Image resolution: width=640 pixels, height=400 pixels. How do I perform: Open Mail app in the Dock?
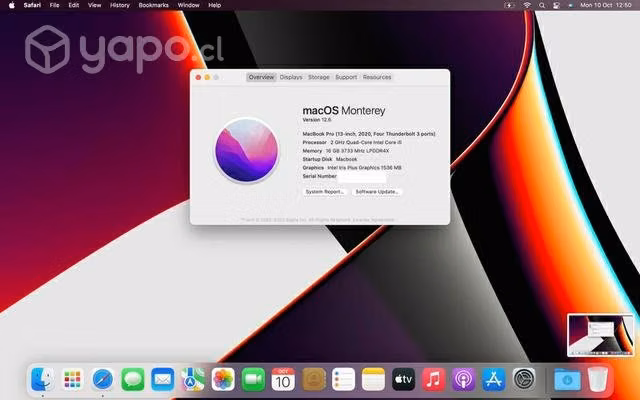[x=162, y=379]
